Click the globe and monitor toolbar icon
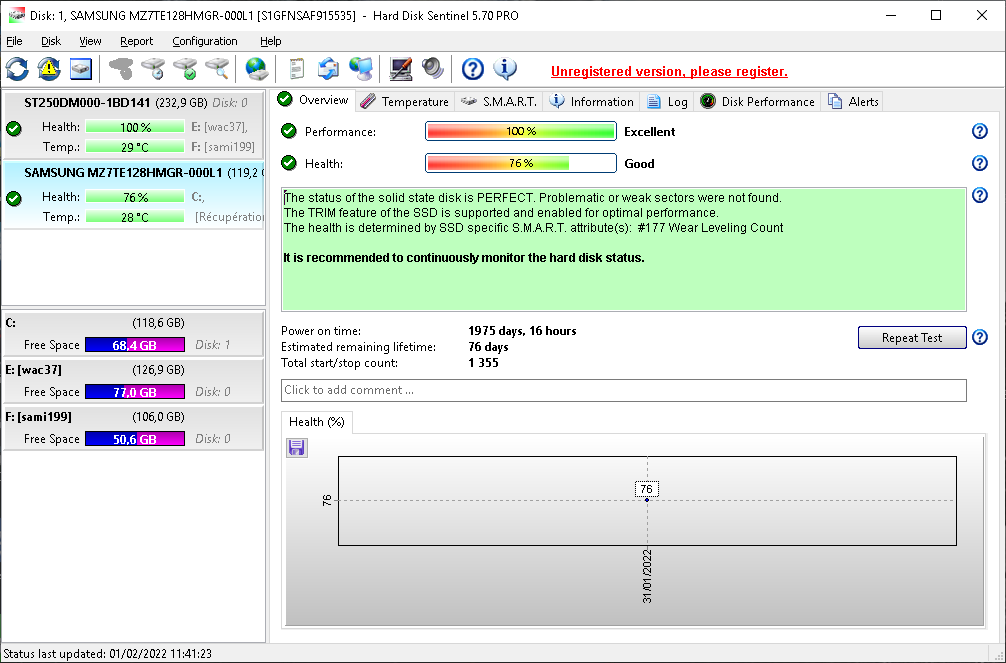 point(361,69)
